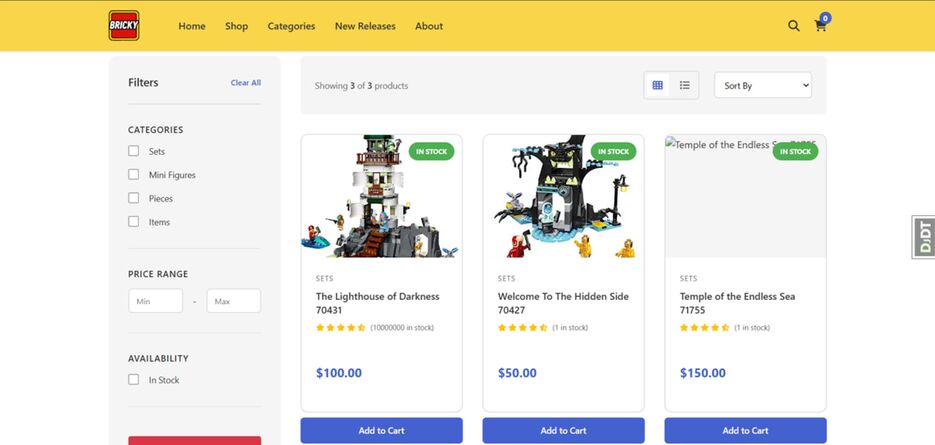Screen dimensions: 935x445
Task: Click the side widget tab on right edge
Action: coord(924,237)
